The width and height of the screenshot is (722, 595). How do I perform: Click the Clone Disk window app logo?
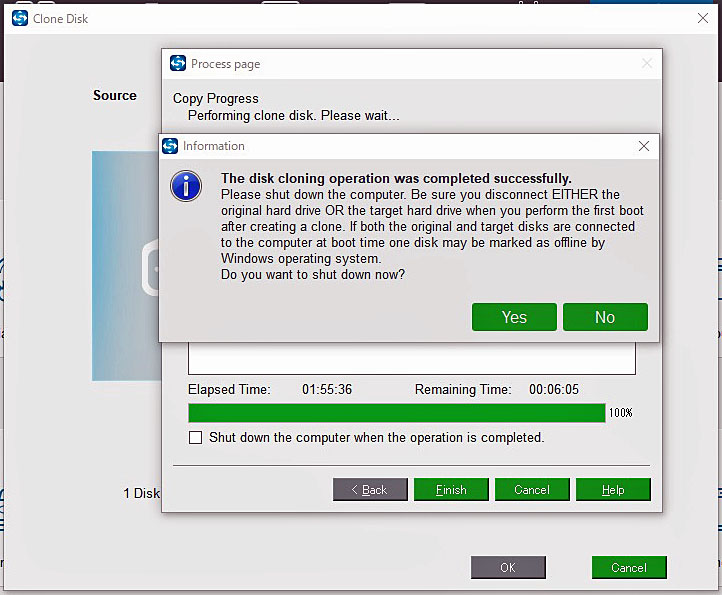[x=20, y=18]
